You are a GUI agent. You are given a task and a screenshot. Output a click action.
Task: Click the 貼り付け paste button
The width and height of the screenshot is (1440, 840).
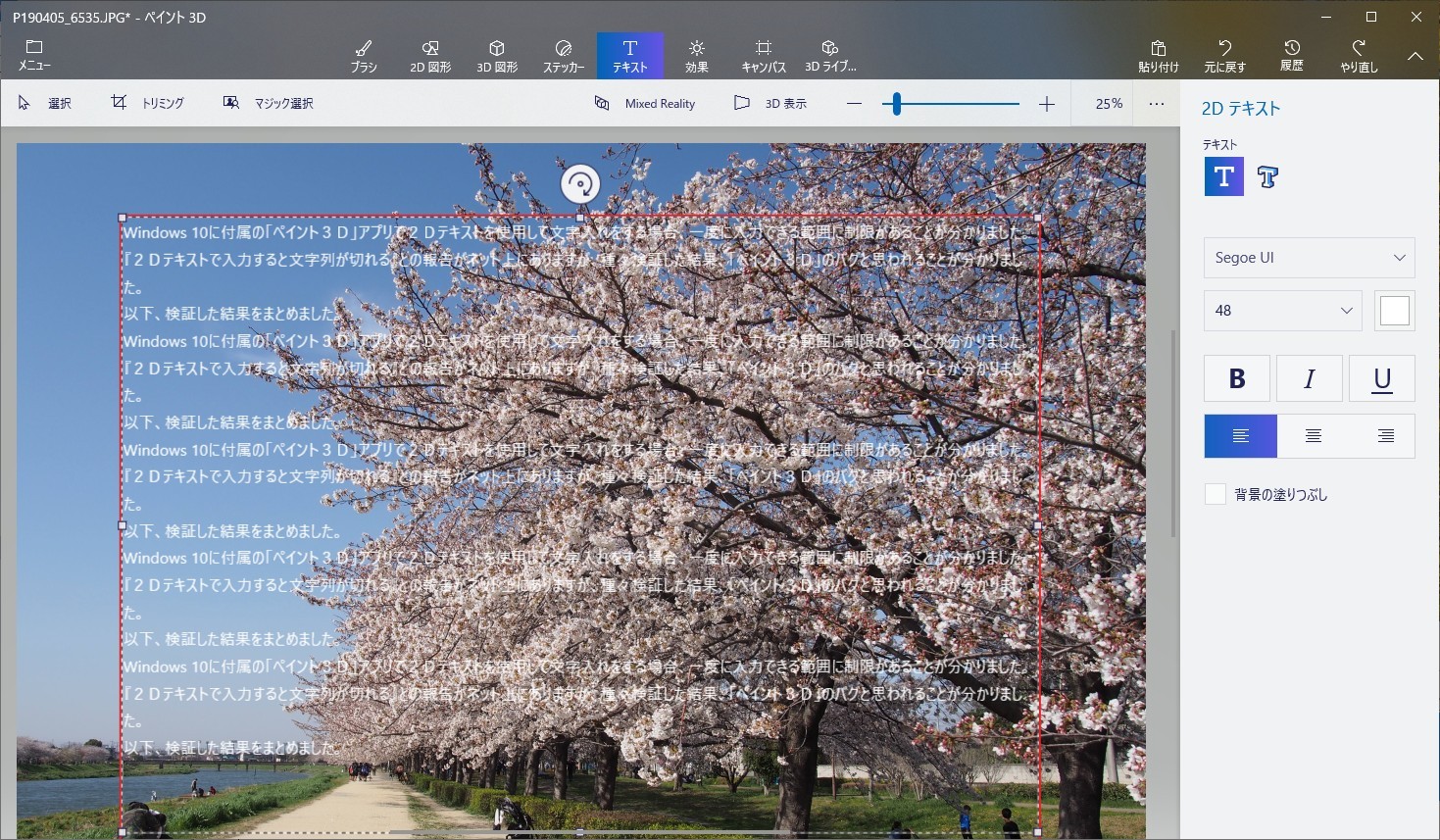pos(1159,56)
